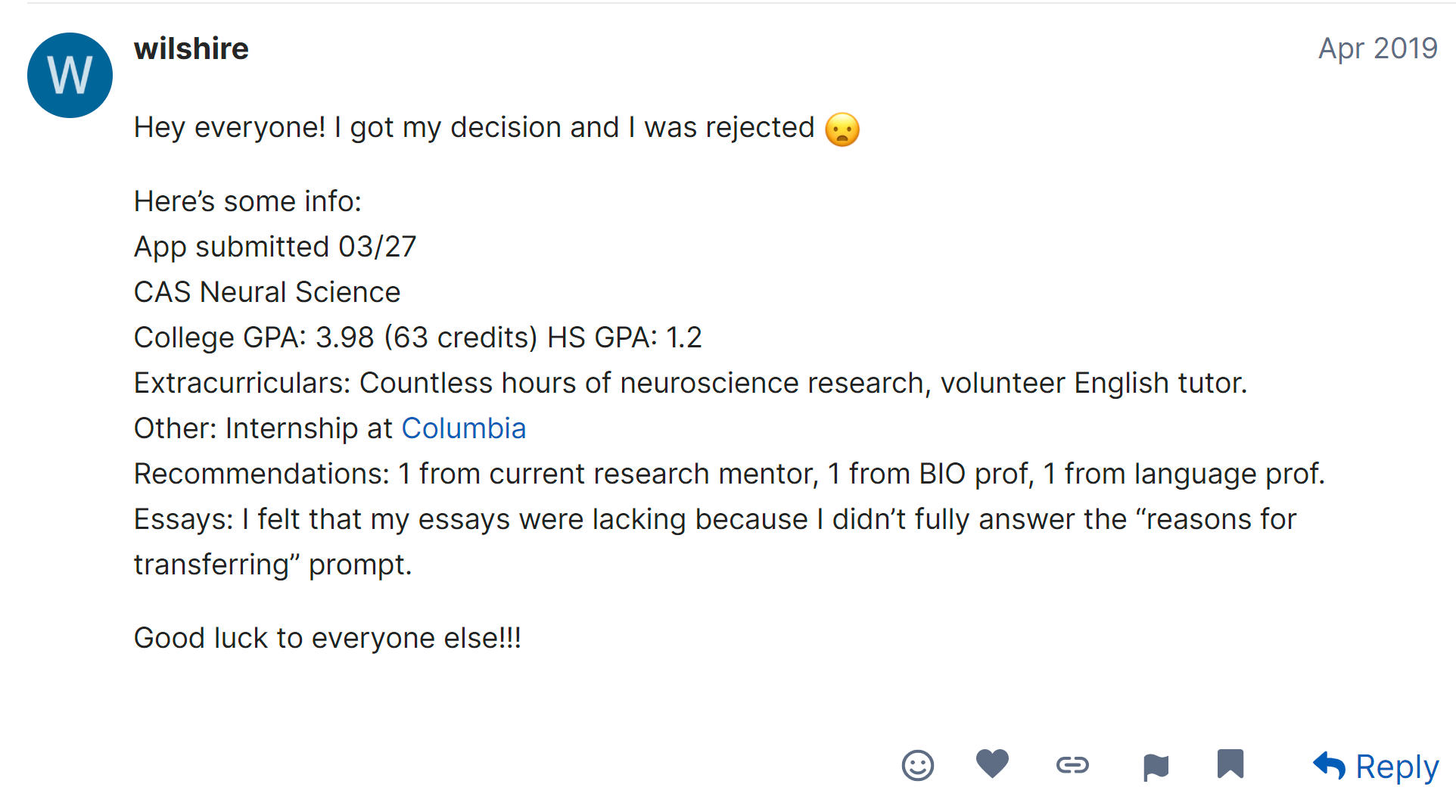Viewport: 1456px width, 812px height.
Task: Like the post with the heart icon
Action: tap(992, 764)
